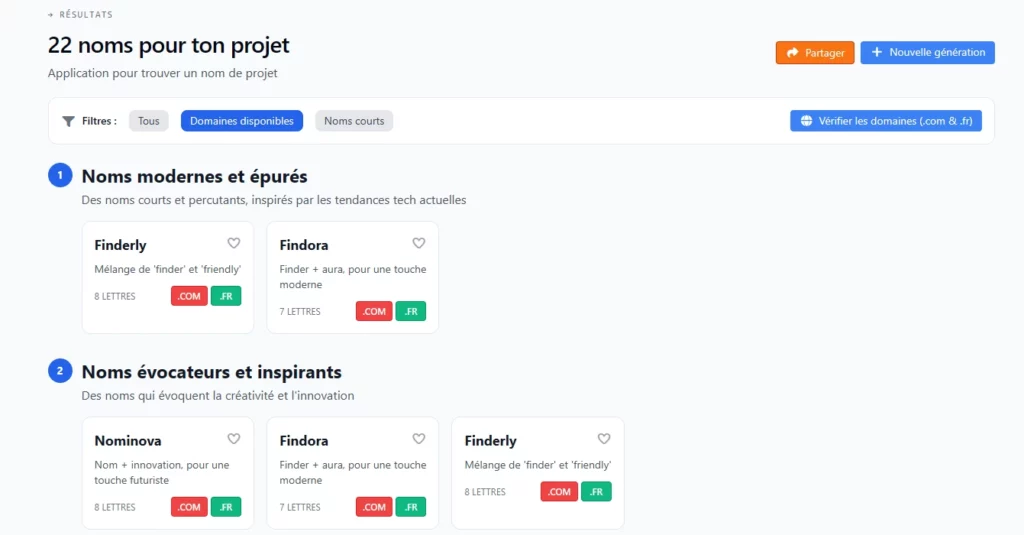The height and width of the screenshot is (535, 1024).
Task: Click green .FR badge on Nominova card
Action: (226, 507)
